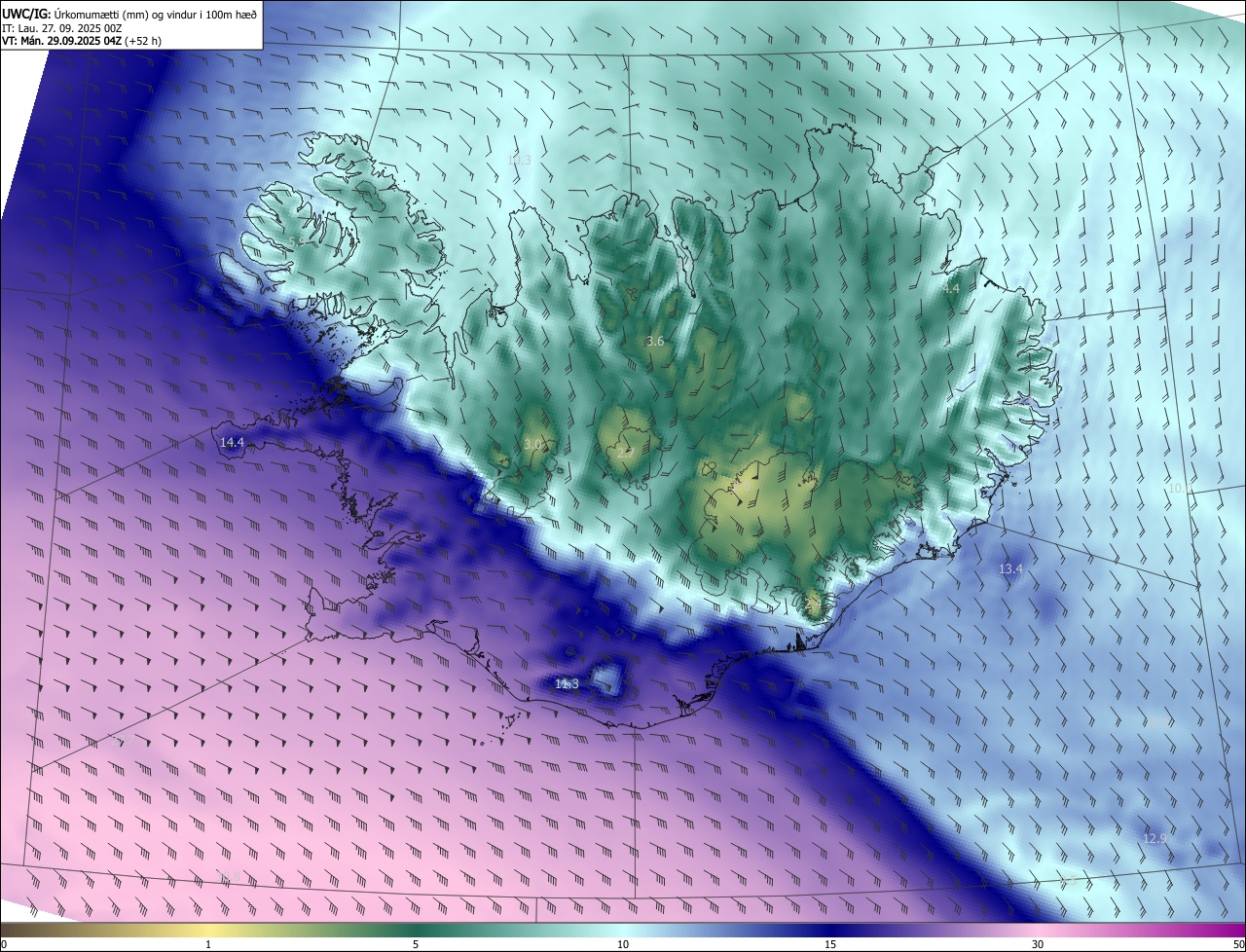Screen dimensions: 1246x952
Task: Click the '30' tick on the color scale
Action: [x=1038, y=944]
